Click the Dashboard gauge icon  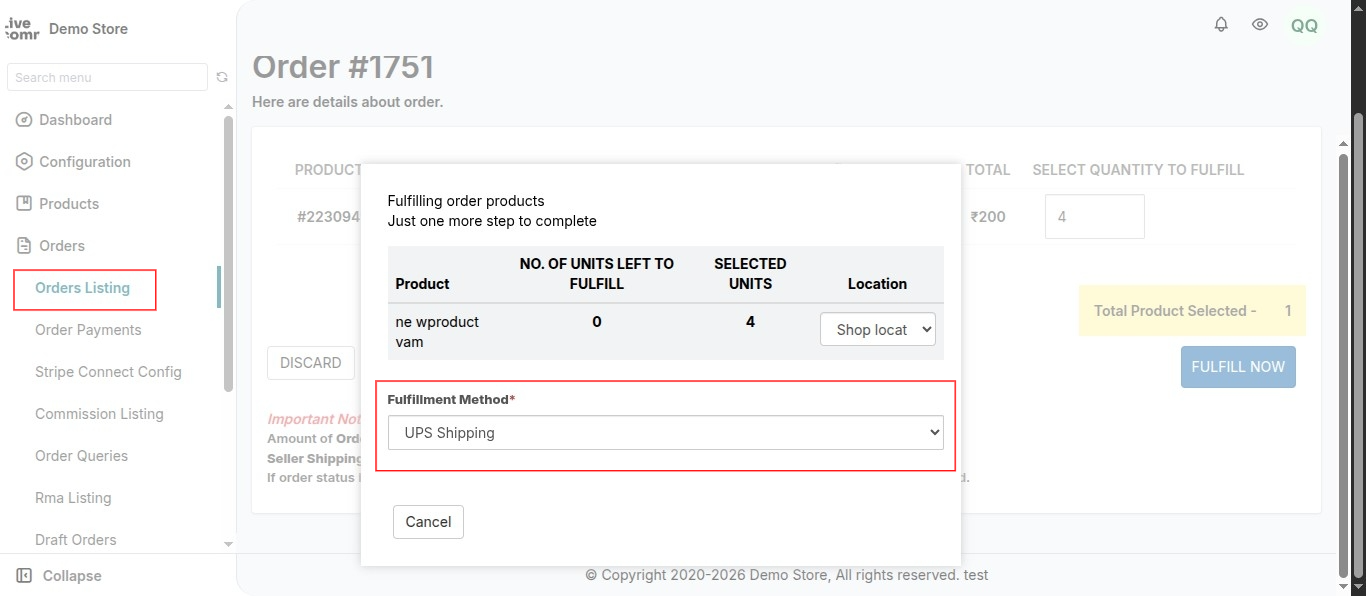tap(24, 120)
